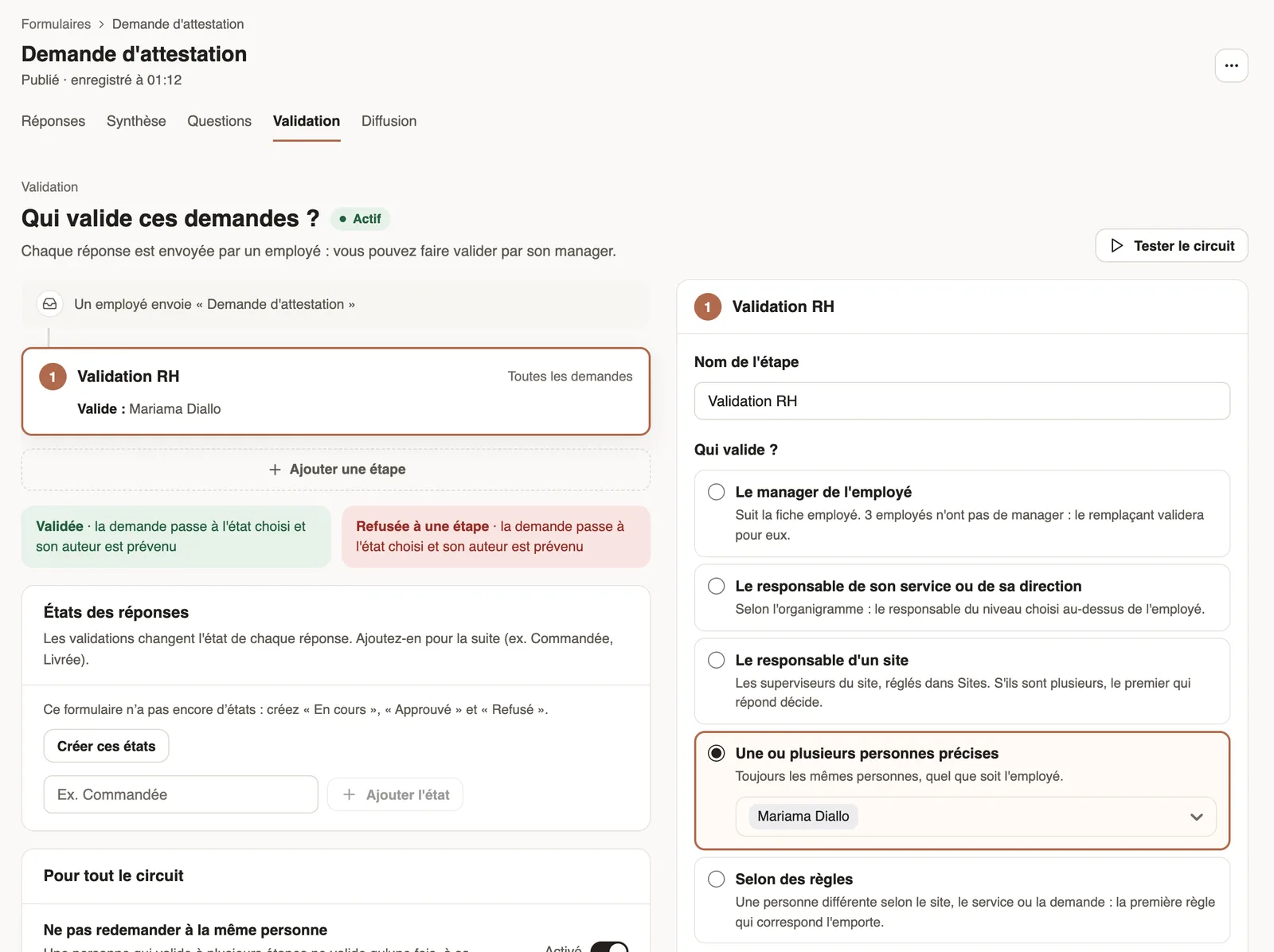Click Toutes les demandes label in step card
This screenshot has width=1274, height=952.
(x=570, y=377)
